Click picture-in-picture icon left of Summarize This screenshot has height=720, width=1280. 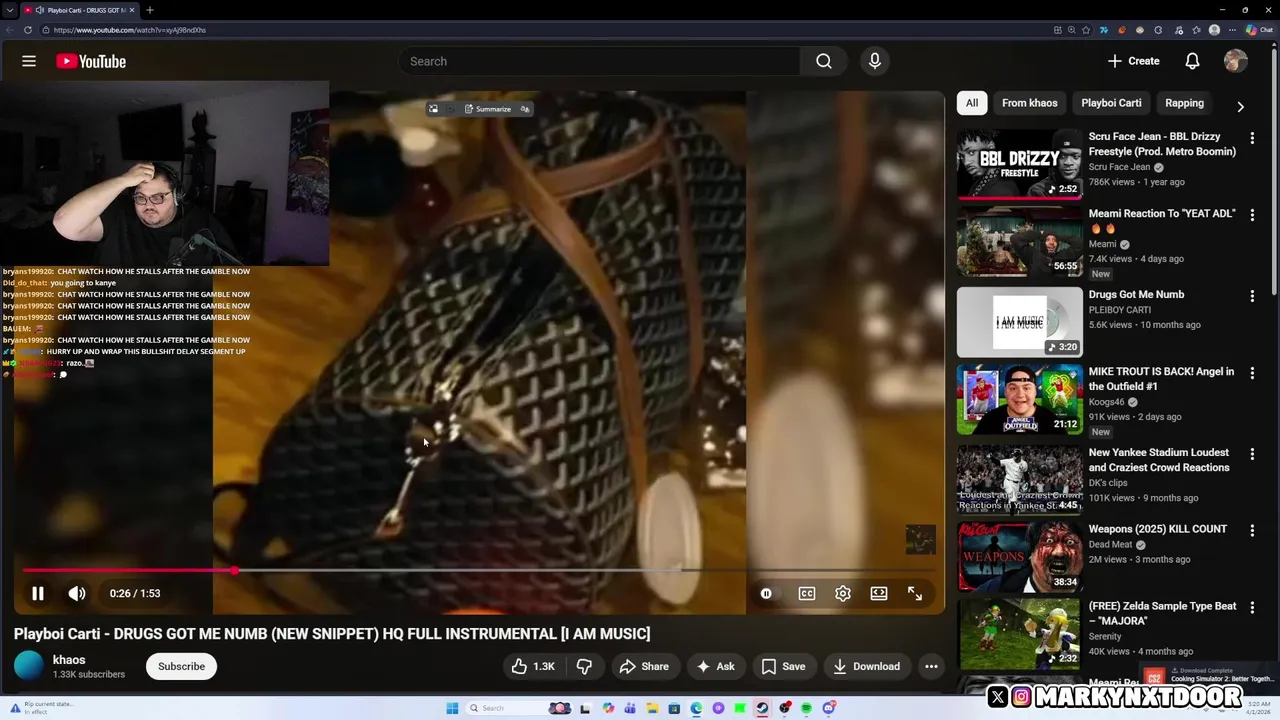click(433, 109)
